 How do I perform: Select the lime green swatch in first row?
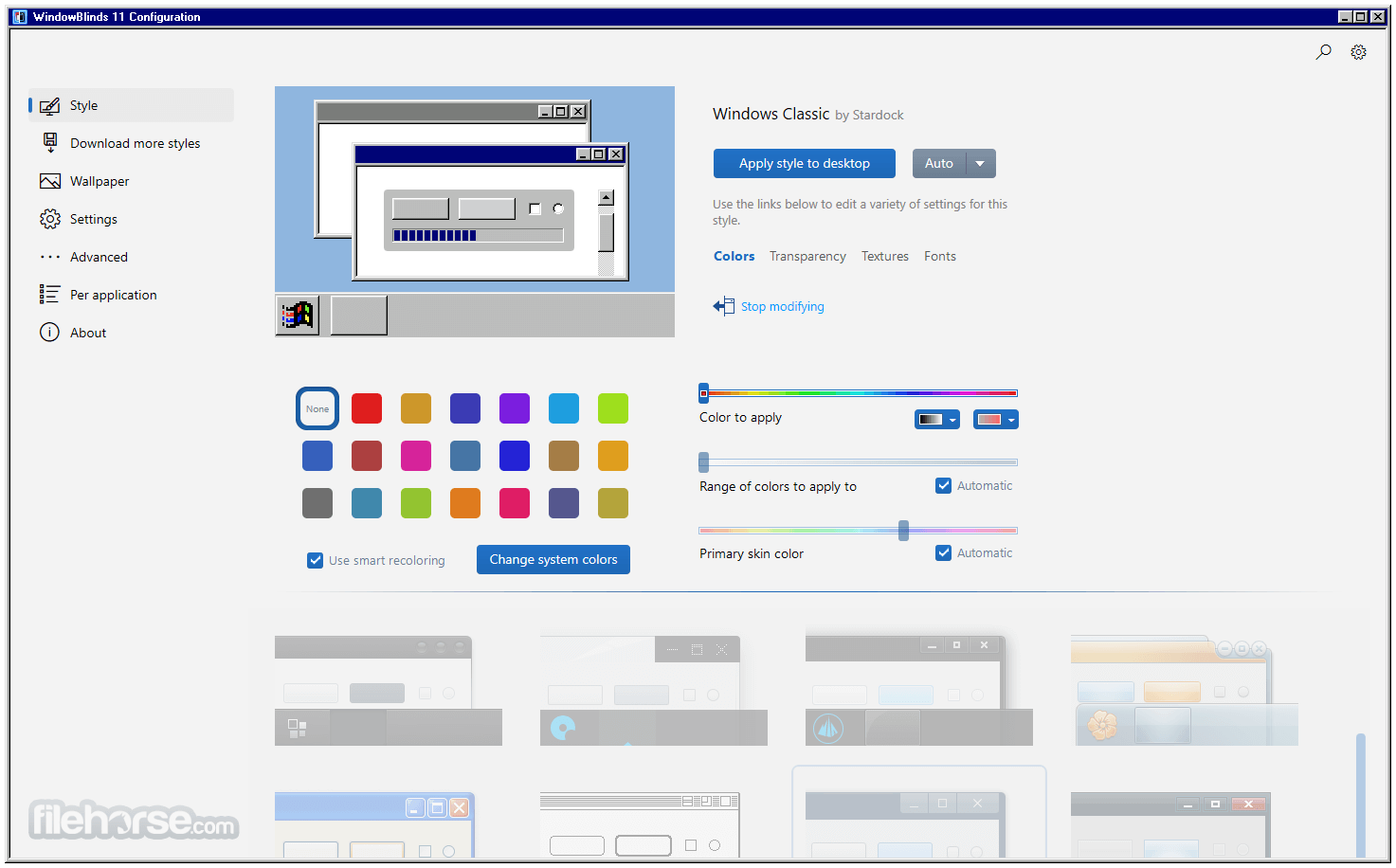pos(613,408)
